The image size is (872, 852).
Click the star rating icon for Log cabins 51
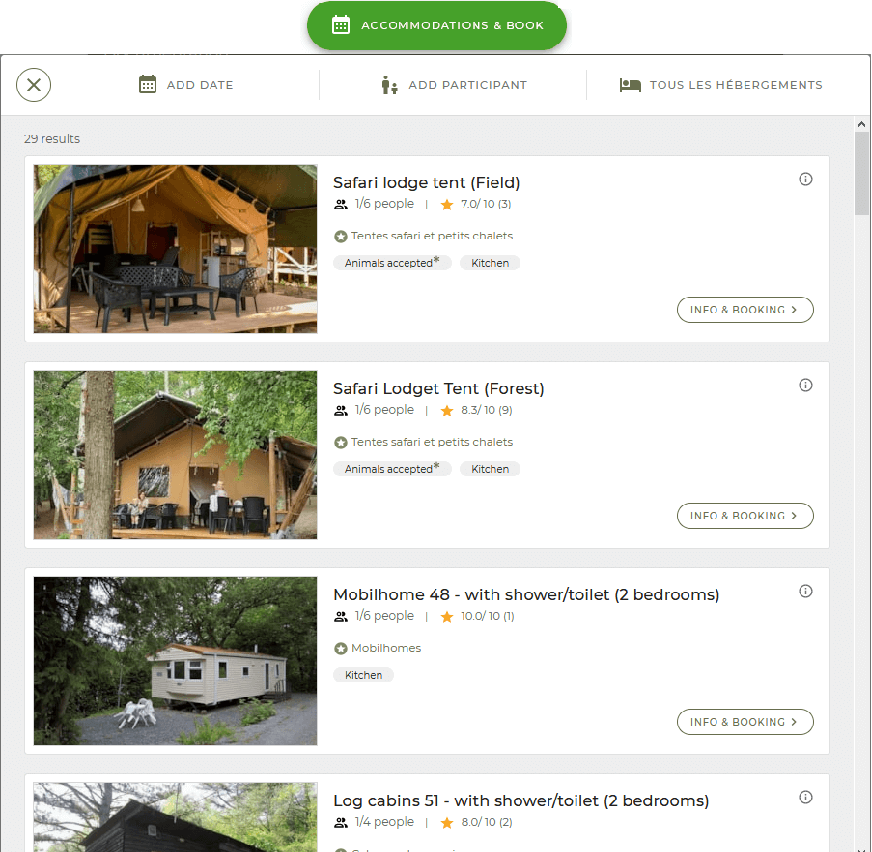(x=447, y=823)
